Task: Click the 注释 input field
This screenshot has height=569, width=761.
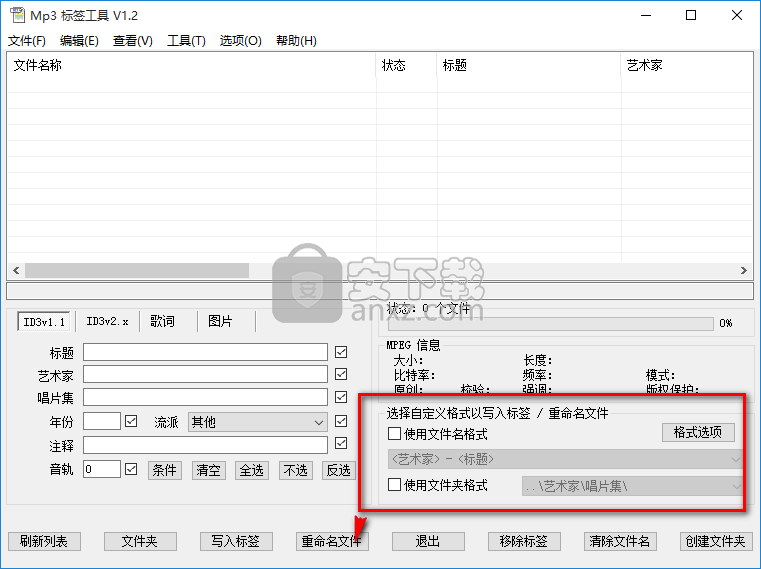Action: [205, 445]
